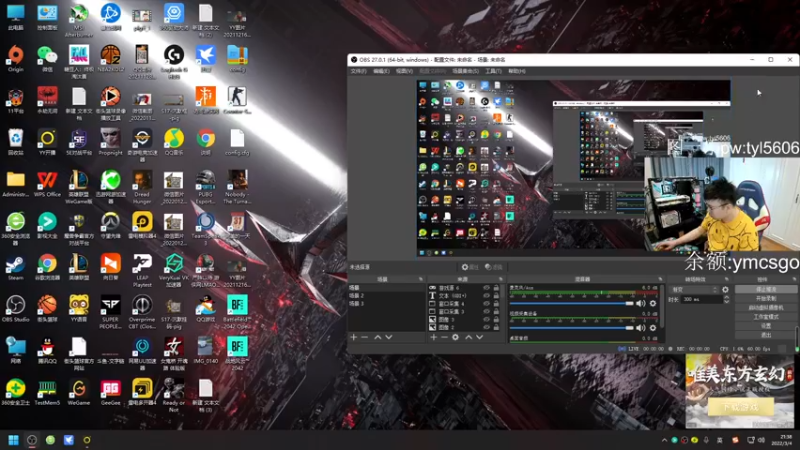Open the 工具(T) menu in OBS

(493, 71)
